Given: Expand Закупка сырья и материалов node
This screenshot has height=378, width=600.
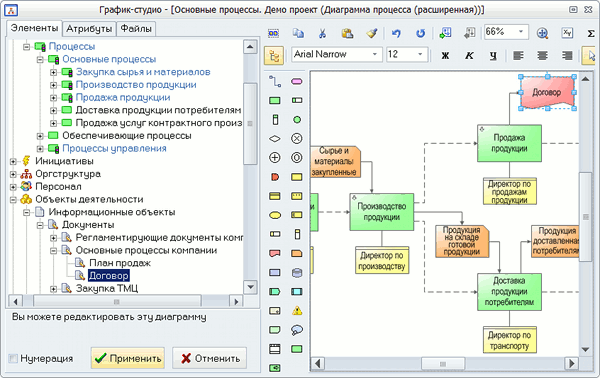Looking at the screenshot, I should tap(54, 72).
